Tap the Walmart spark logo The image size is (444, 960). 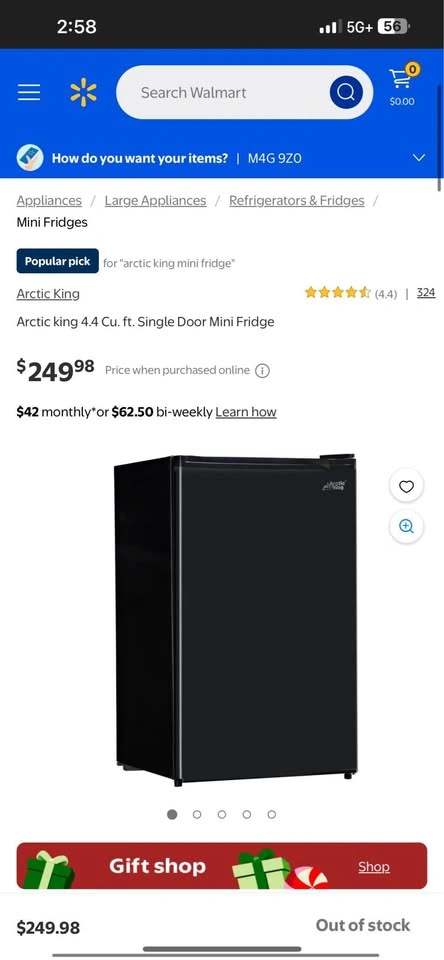click(x=83, y=92)
